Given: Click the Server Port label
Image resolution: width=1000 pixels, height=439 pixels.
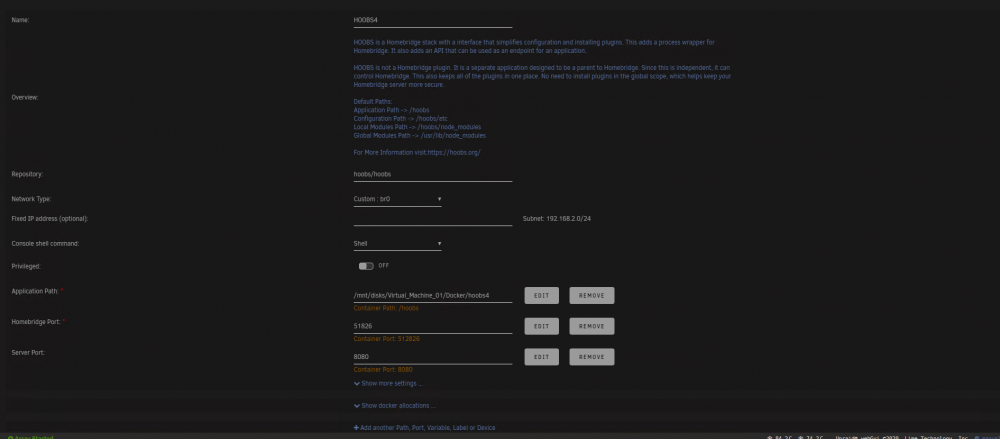Looking at the screenshot, I should [28, 352].
